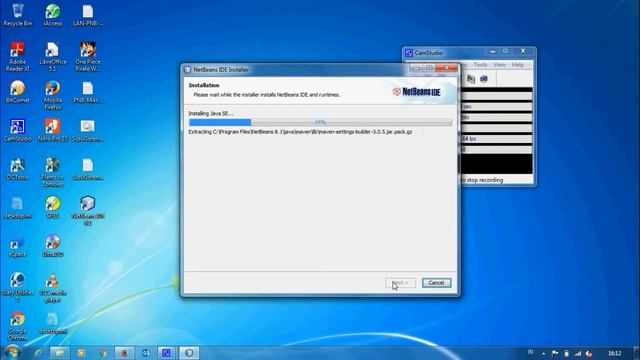Open the taskbar clock showing 16:12
The height and width of the screenshot is (360, 640).
pos(614,353)
